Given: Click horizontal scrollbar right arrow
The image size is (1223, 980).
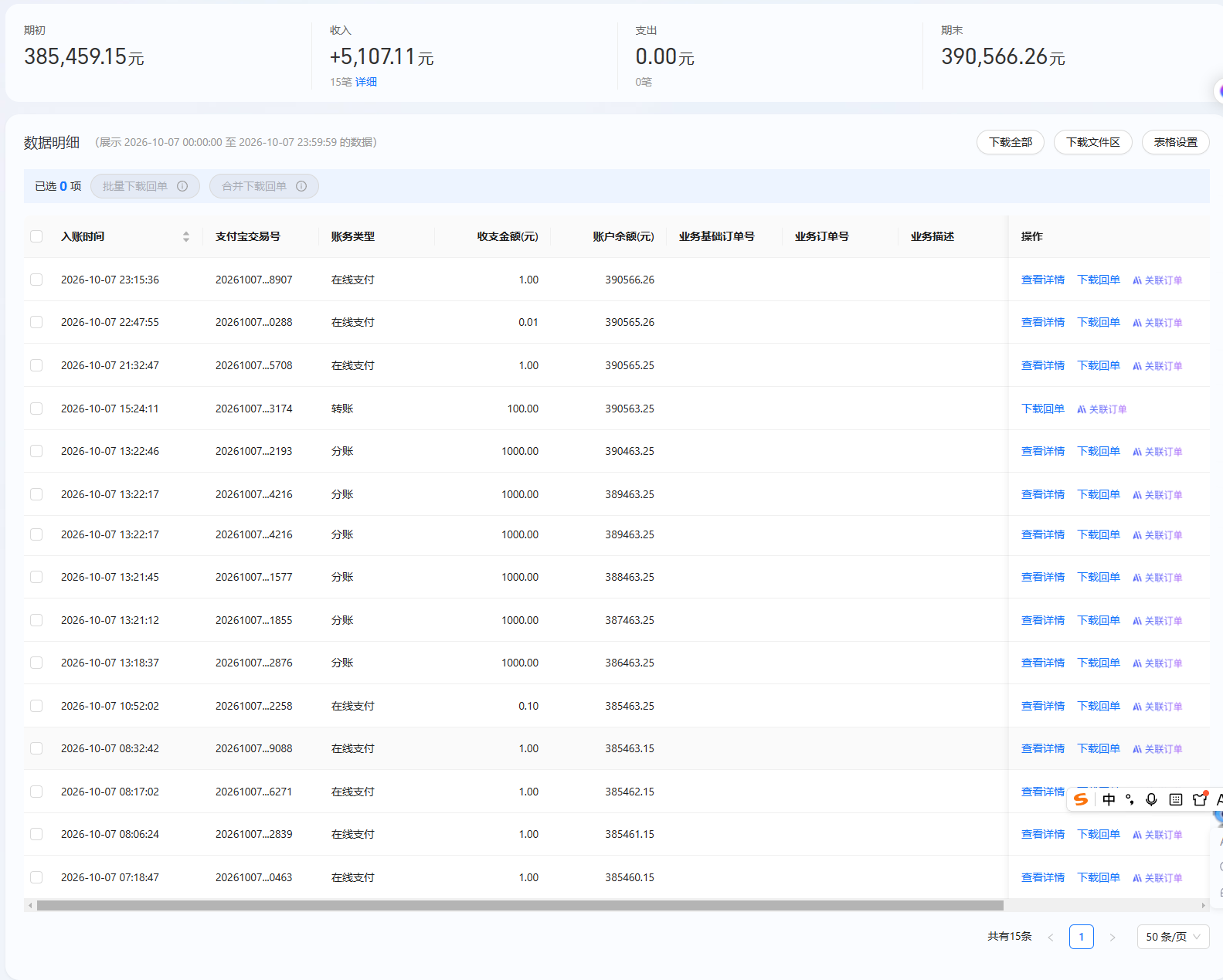Looking at the screenshot, I should click(1203, 905).
